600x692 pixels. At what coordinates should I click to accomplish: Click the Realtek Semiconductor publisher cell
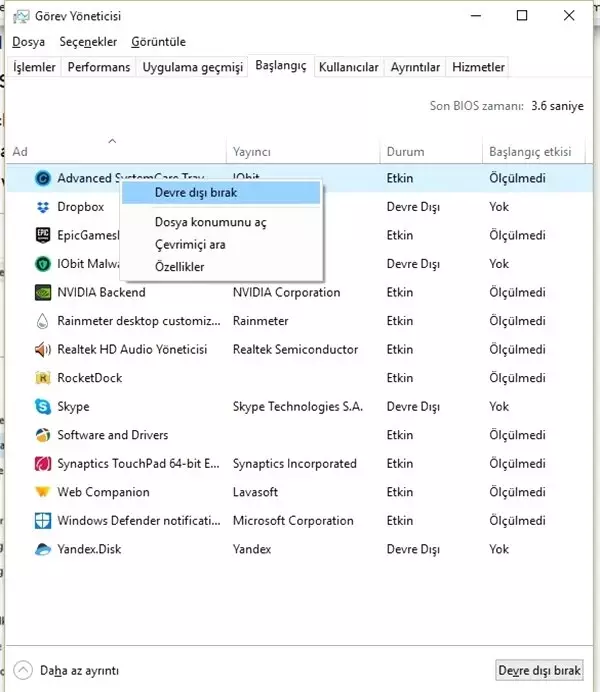[296, 350]
